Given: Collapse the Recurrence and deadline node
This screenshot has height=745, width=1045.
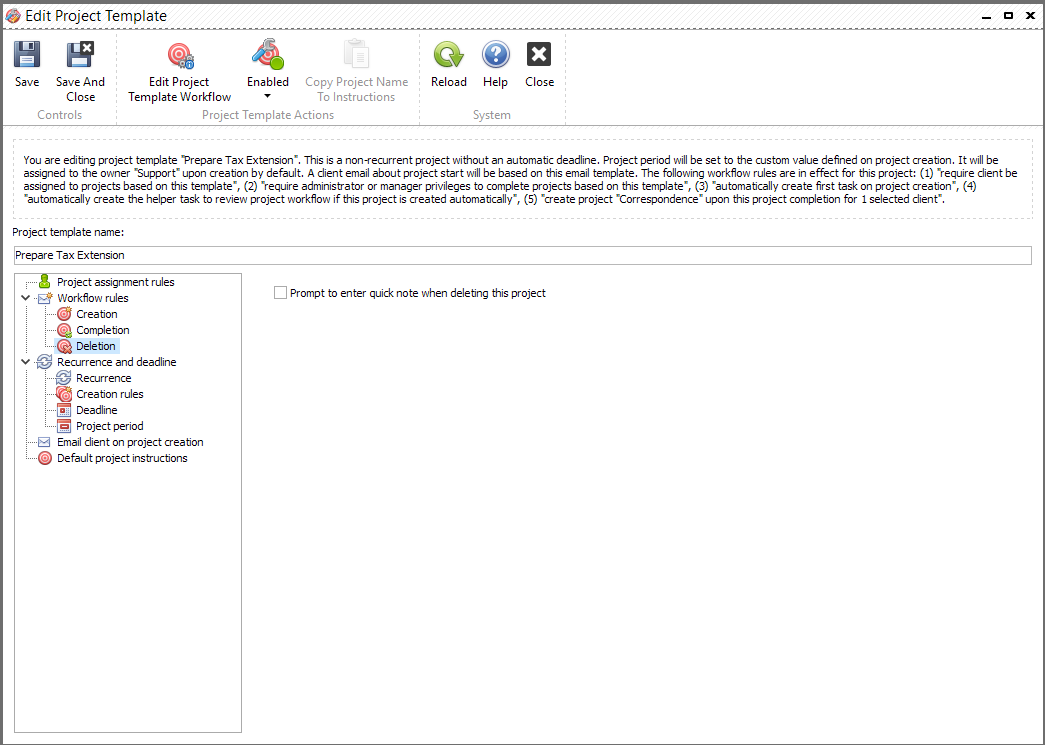Looking at the screenshot, I should pyautogui.click(x=26, y=362).
